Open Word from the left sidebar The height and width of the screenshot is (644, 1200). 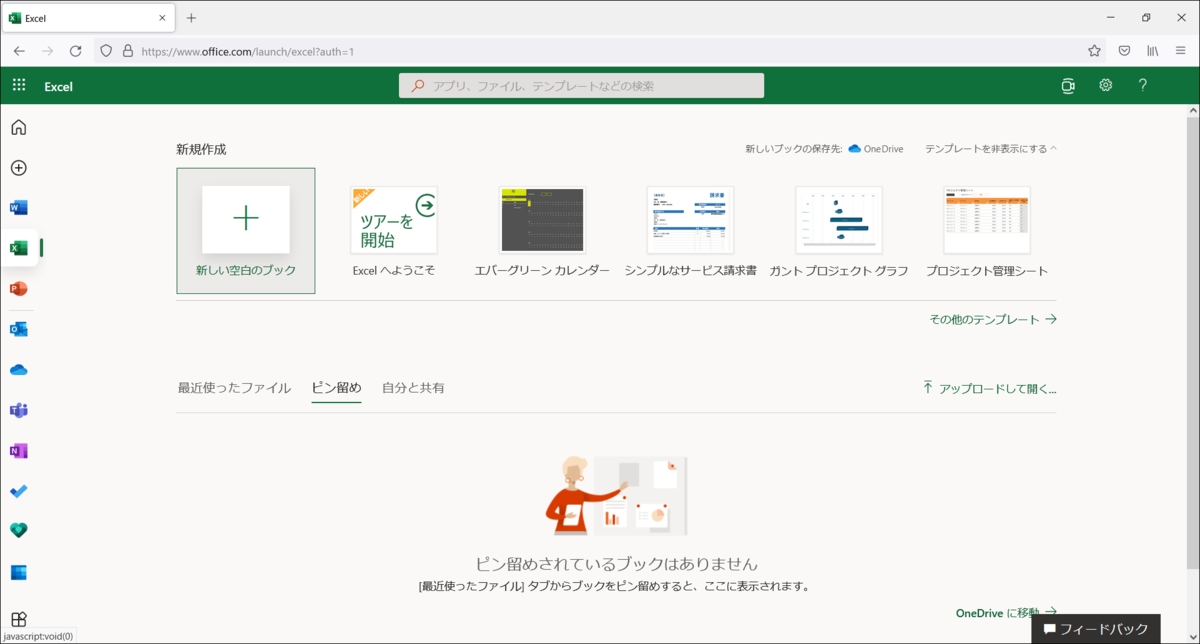[x=18, y=207]
